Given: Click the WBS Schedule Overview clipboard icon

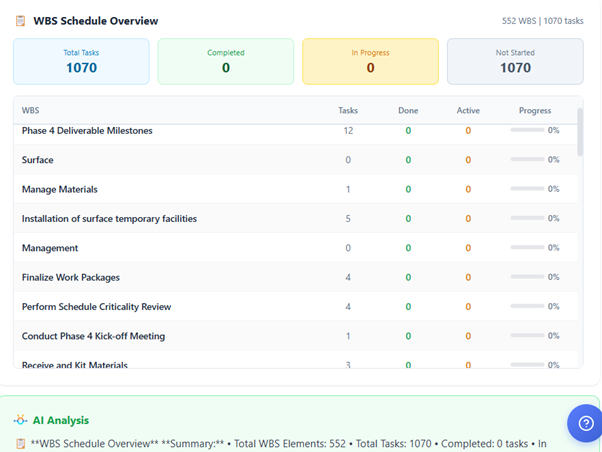Looking at the screenshot, I should 21,20.
